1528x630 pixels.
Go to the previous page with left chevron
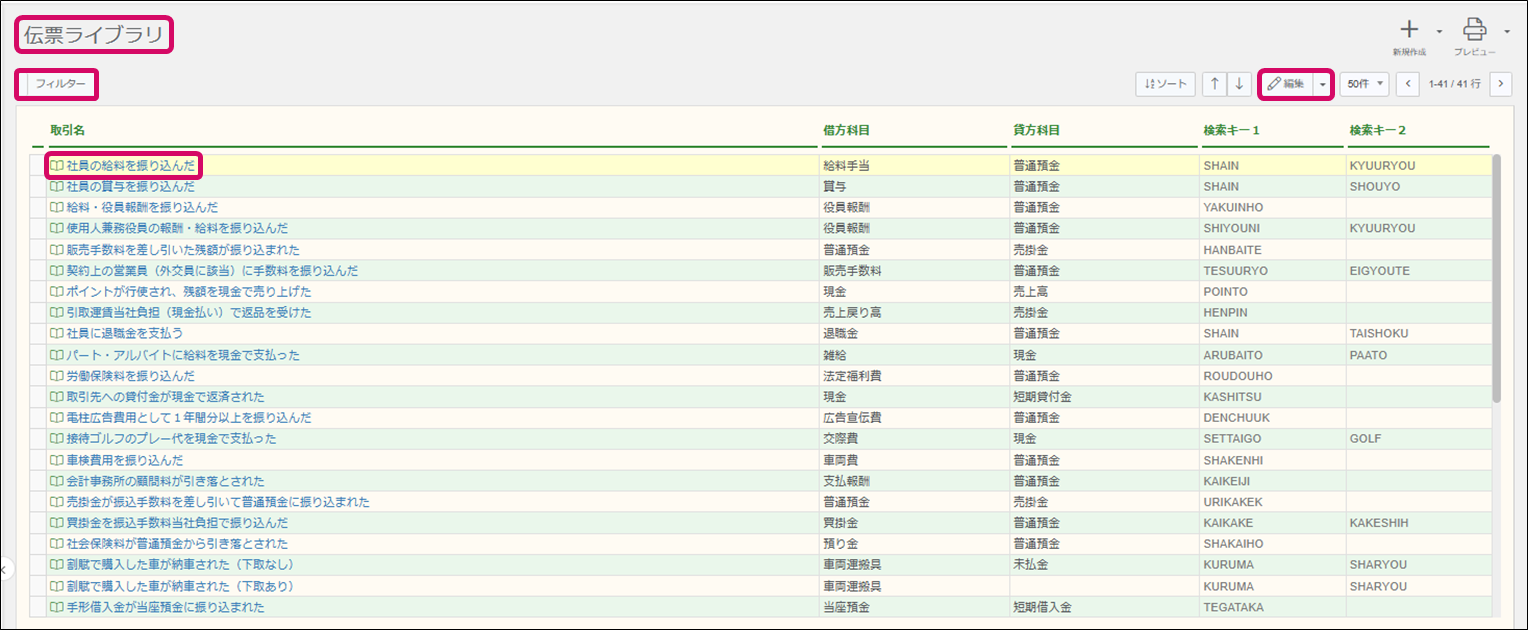click(x=1408, y=84)
